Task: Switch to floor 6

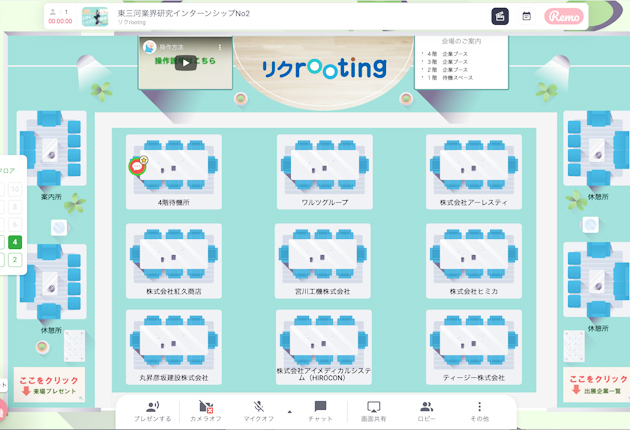Action: [x=15, y=224]
